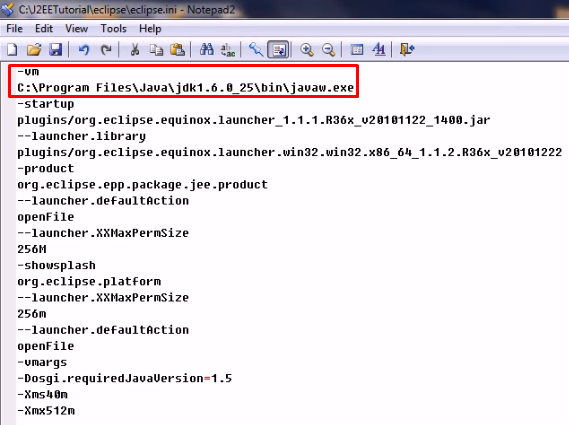Open the Replace dialog icon
Image resolution: width=569 pixels, height=425 pixels.
228,49
